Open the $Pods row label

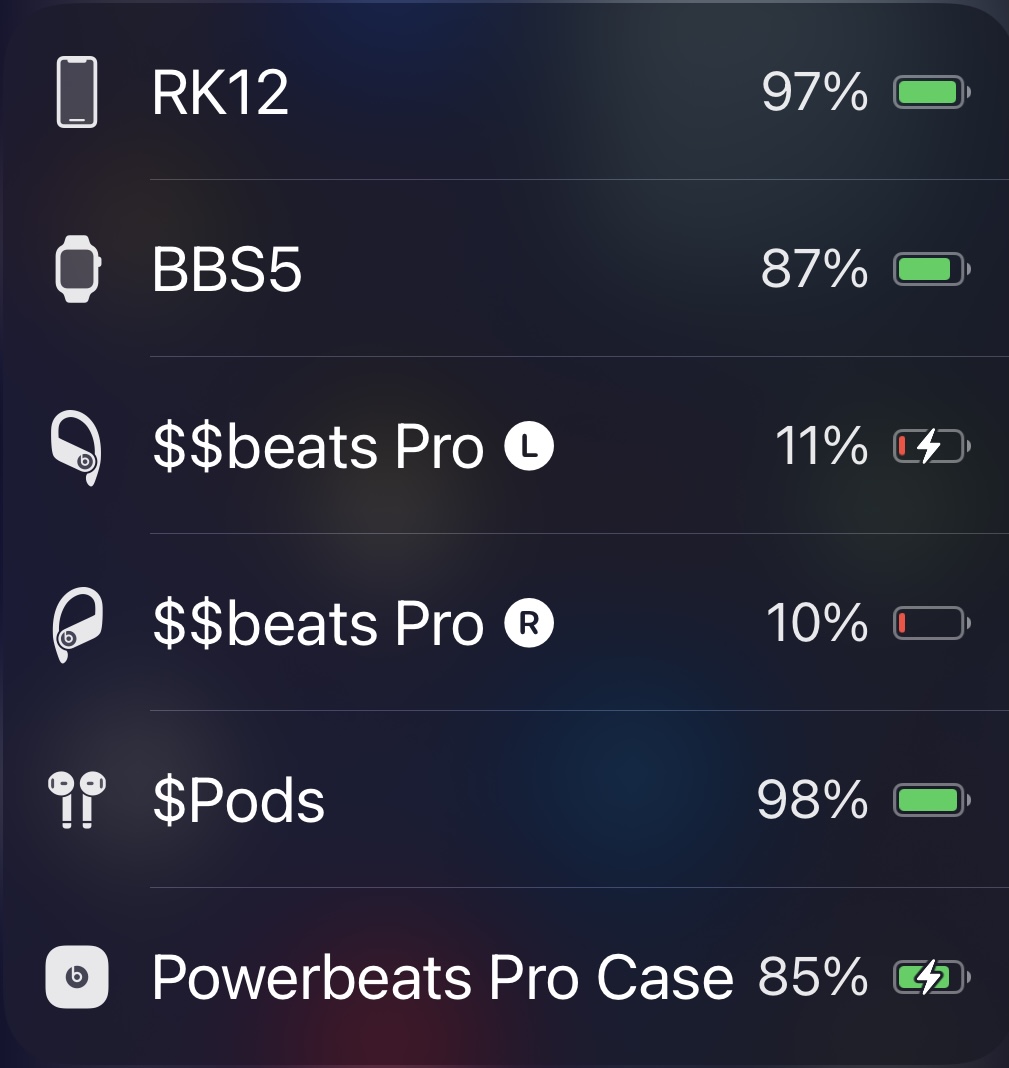point(238,800)
